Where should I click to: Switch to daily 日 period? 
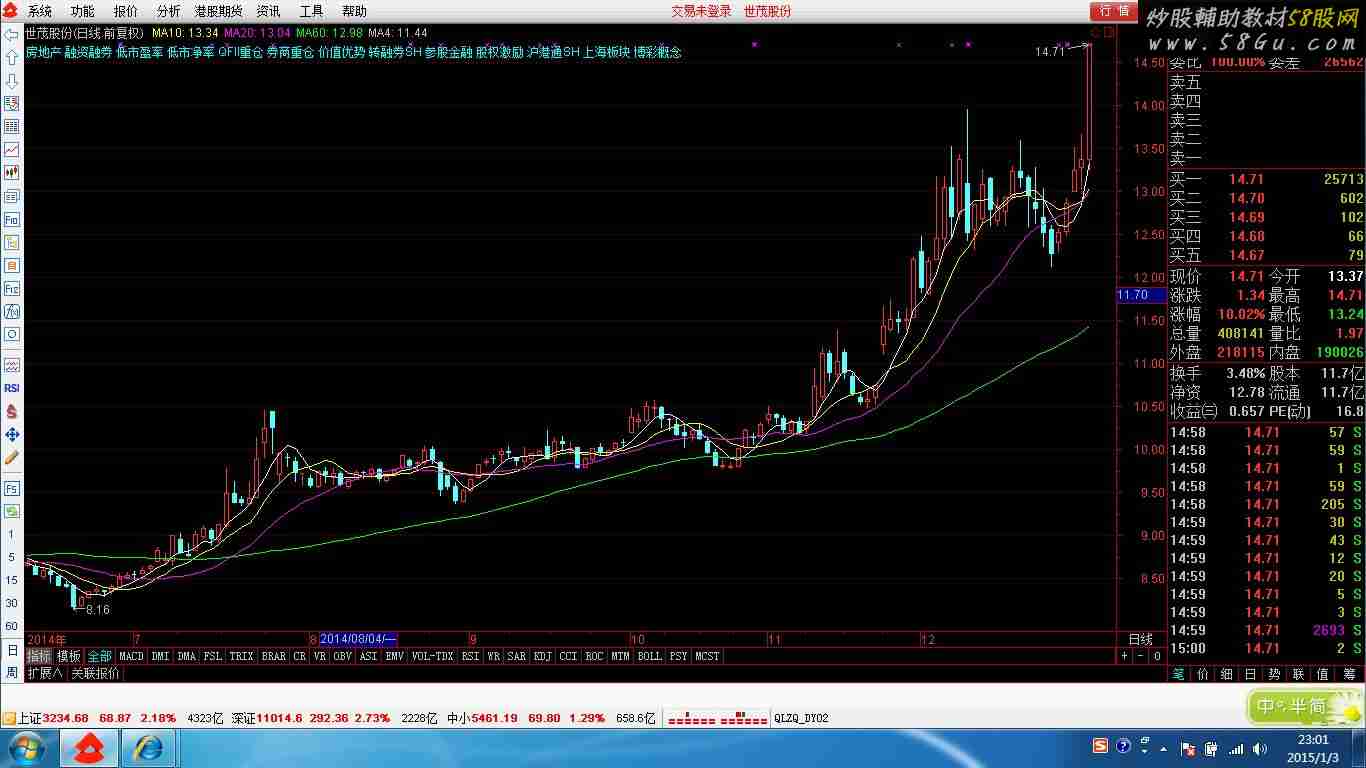tap(12, 650)
